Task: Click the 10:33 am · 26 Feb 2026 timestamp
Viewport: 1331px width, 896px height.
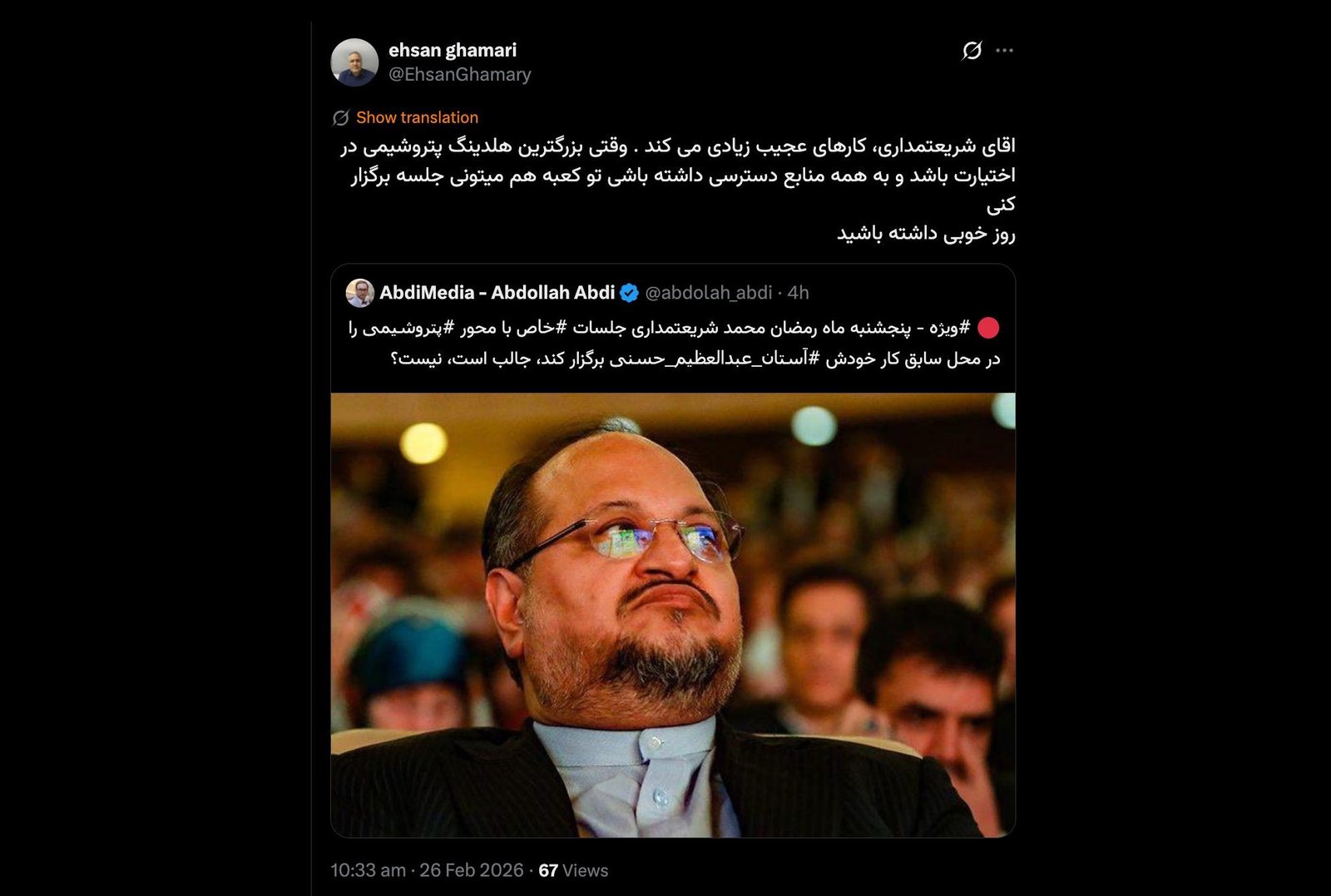Action: tap(427, 870)
